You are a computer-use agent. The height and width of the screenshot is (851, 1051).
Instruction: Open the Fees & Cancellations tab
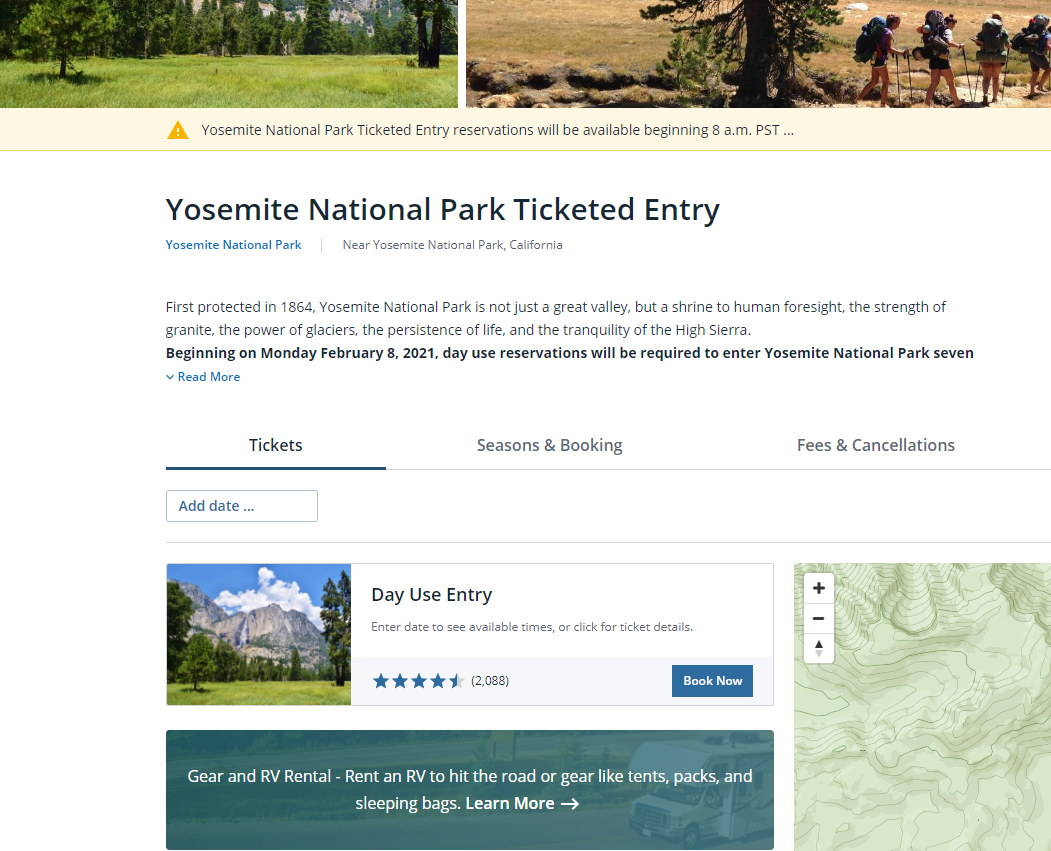[x=875, y=445]
